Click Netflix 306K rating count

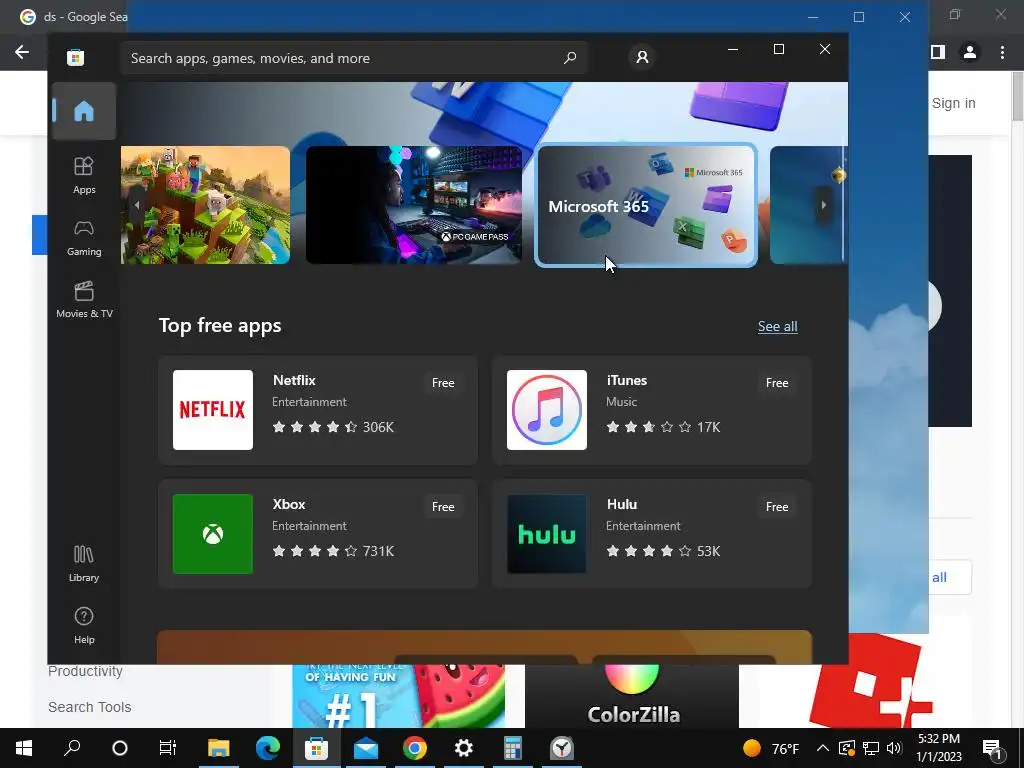[x=378, y=427]
